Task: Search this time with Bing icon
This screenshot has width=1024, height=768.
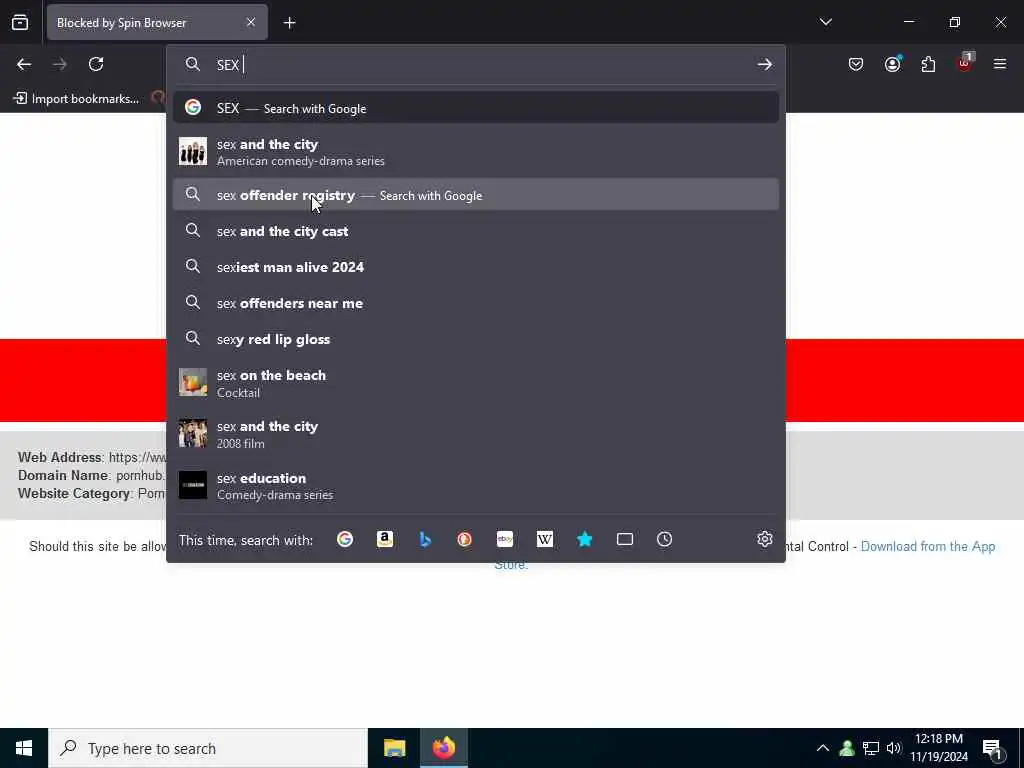Action: pyautogui.click(x=425, y=539)
